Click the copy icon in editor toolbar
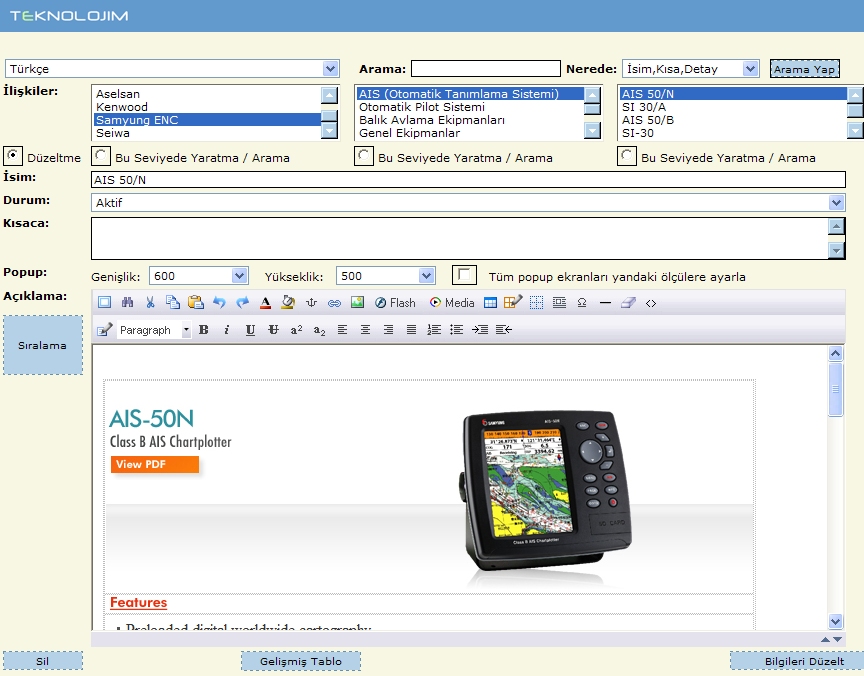 tap(173, 302)
